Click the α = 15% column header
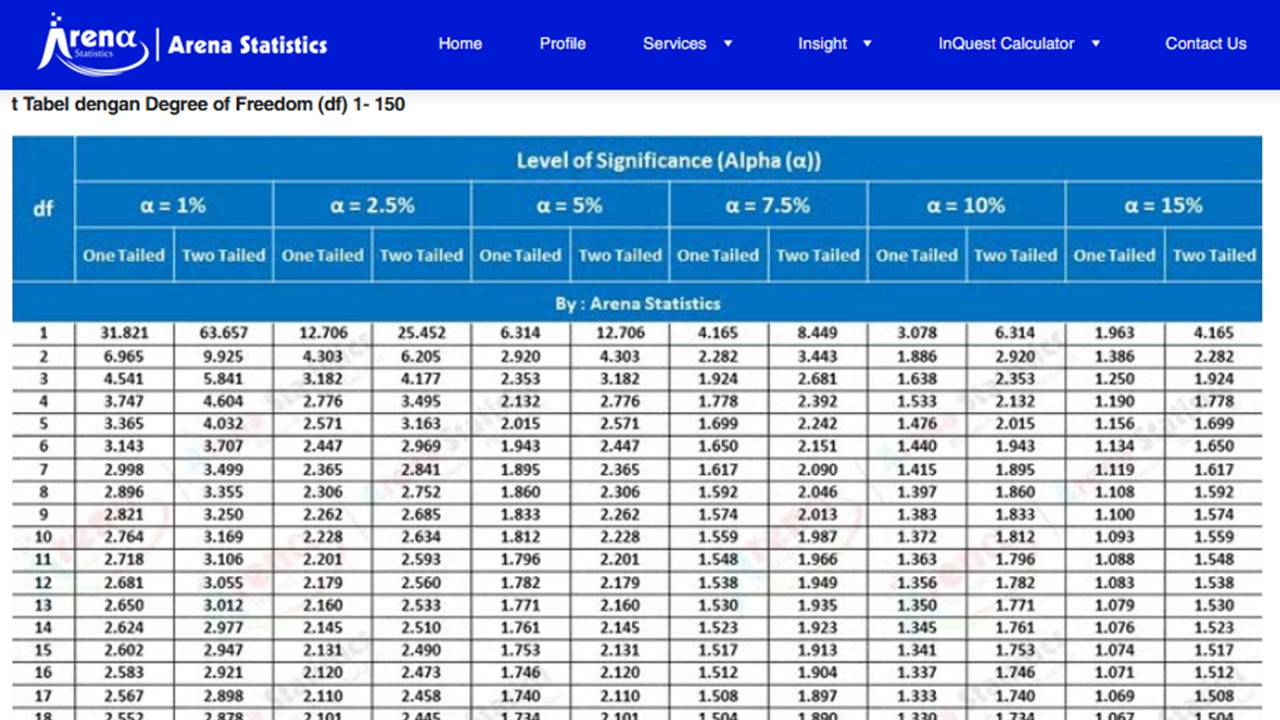1280x720 pixels. tap(1163, 206)
